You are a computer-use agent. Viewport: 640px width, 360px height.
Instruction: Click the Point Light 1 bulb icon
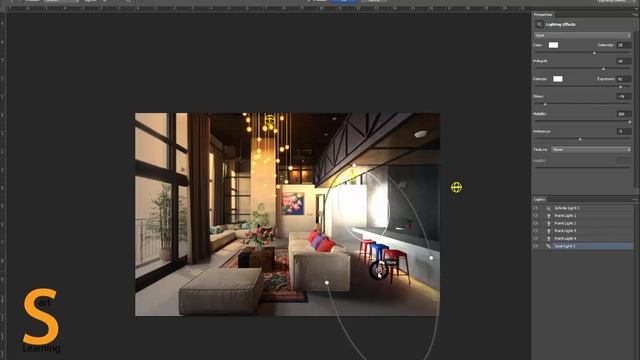coord(549,216)
